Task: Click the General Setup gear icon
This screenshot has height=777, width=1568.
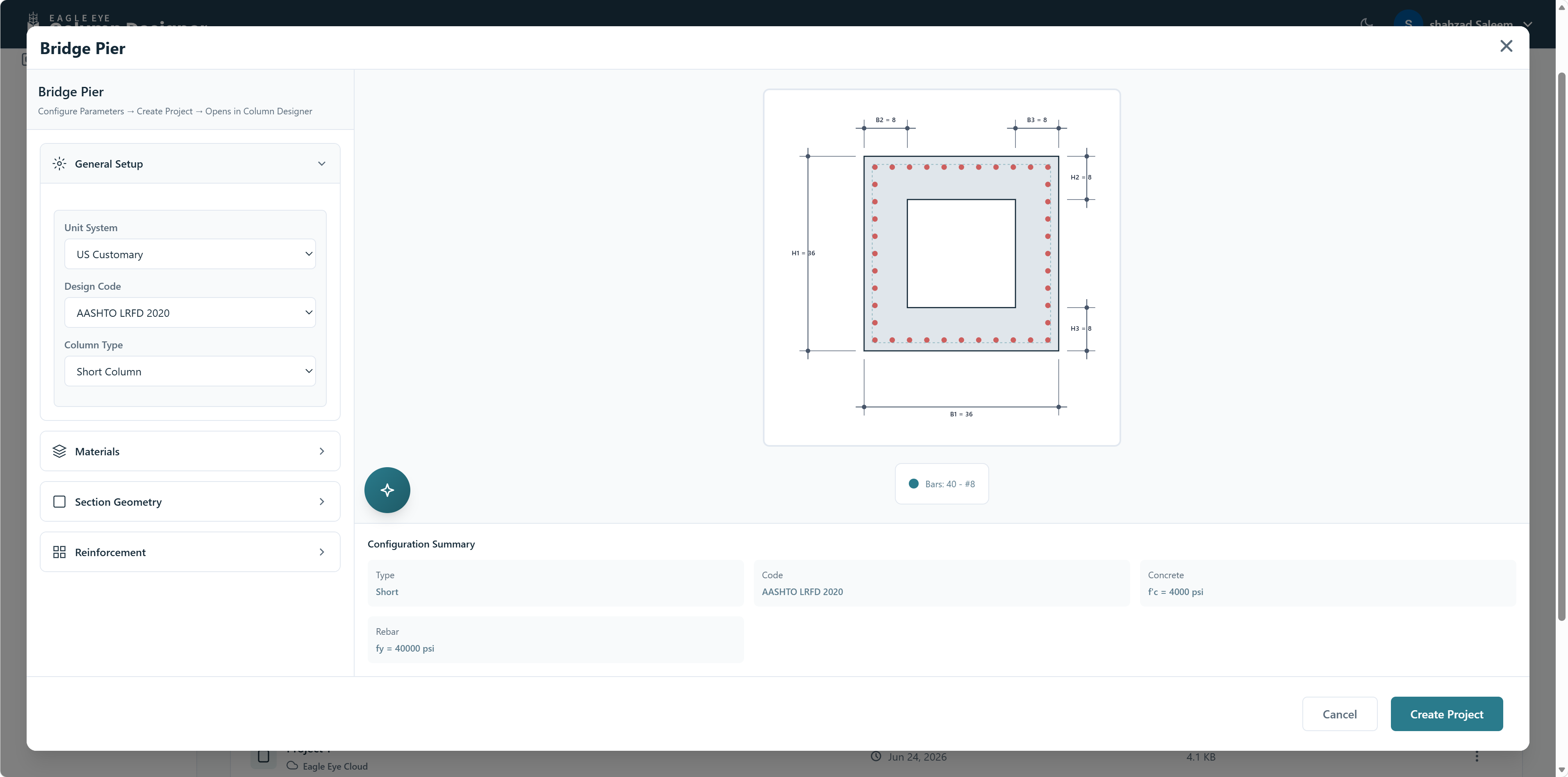Action: coord(59,164)
